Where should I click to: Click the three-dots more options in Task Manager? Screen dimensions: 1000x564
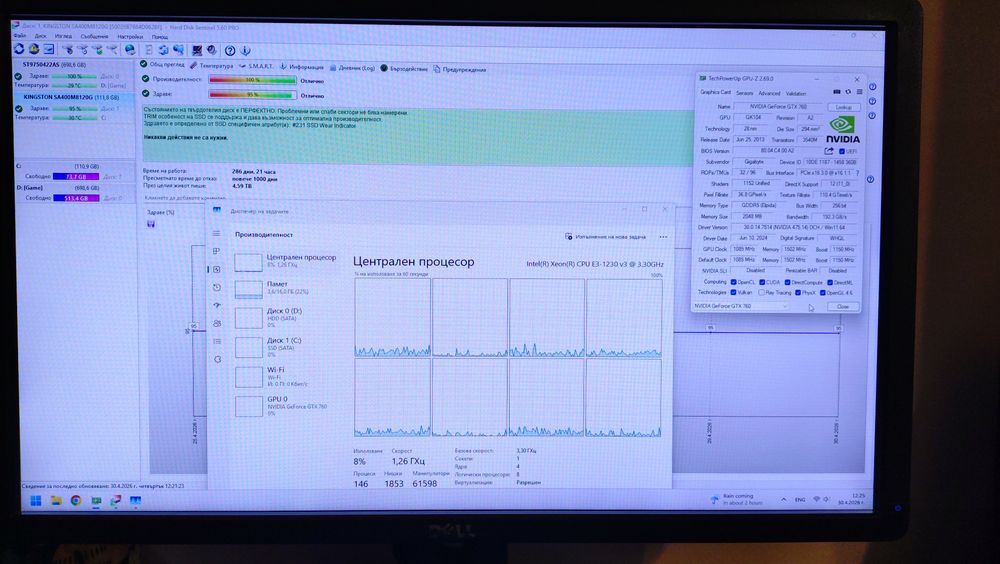point(663,237)
